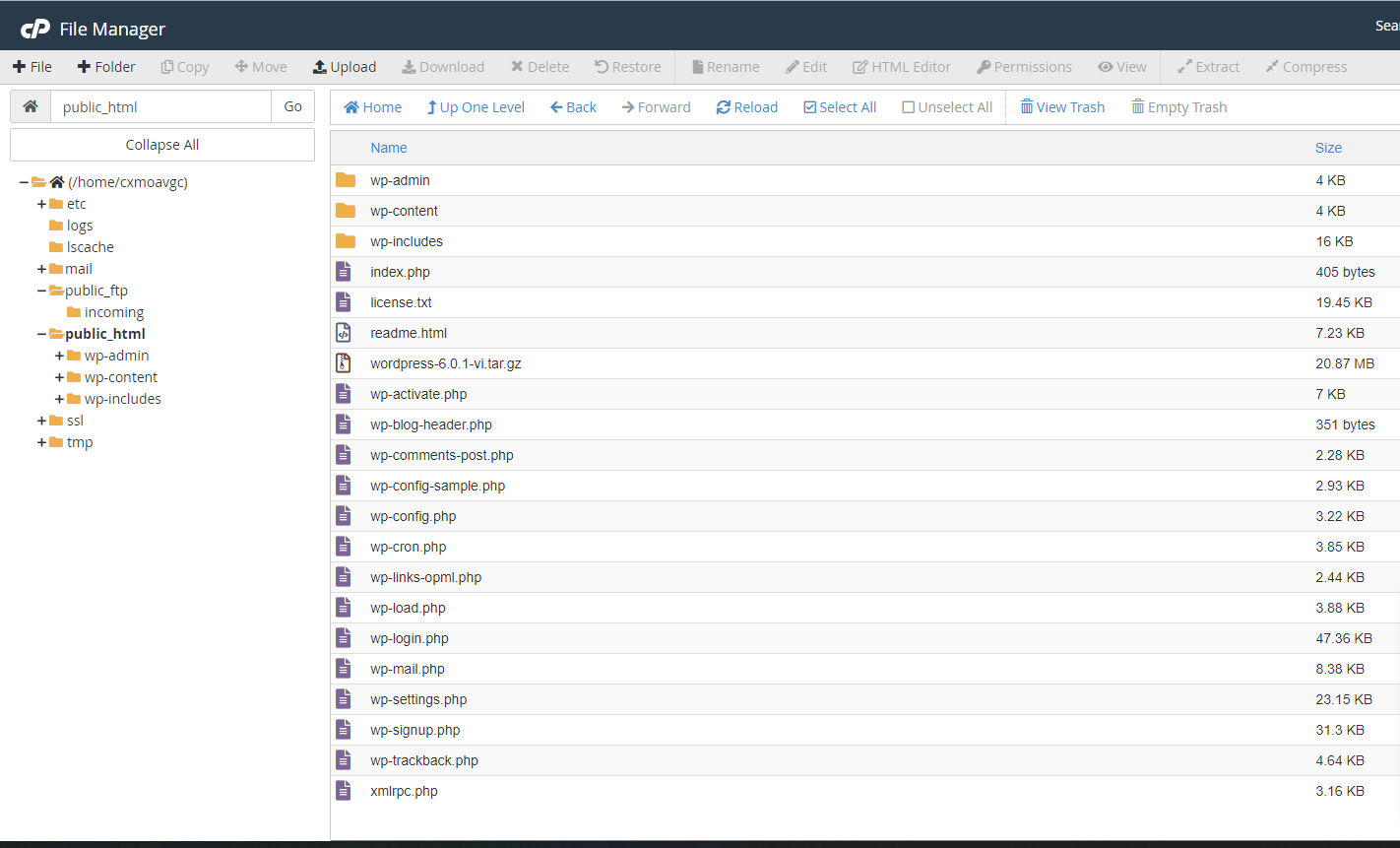Expand the wp-includes tree node
The image size is (1400, 848).
click(60, 399)
